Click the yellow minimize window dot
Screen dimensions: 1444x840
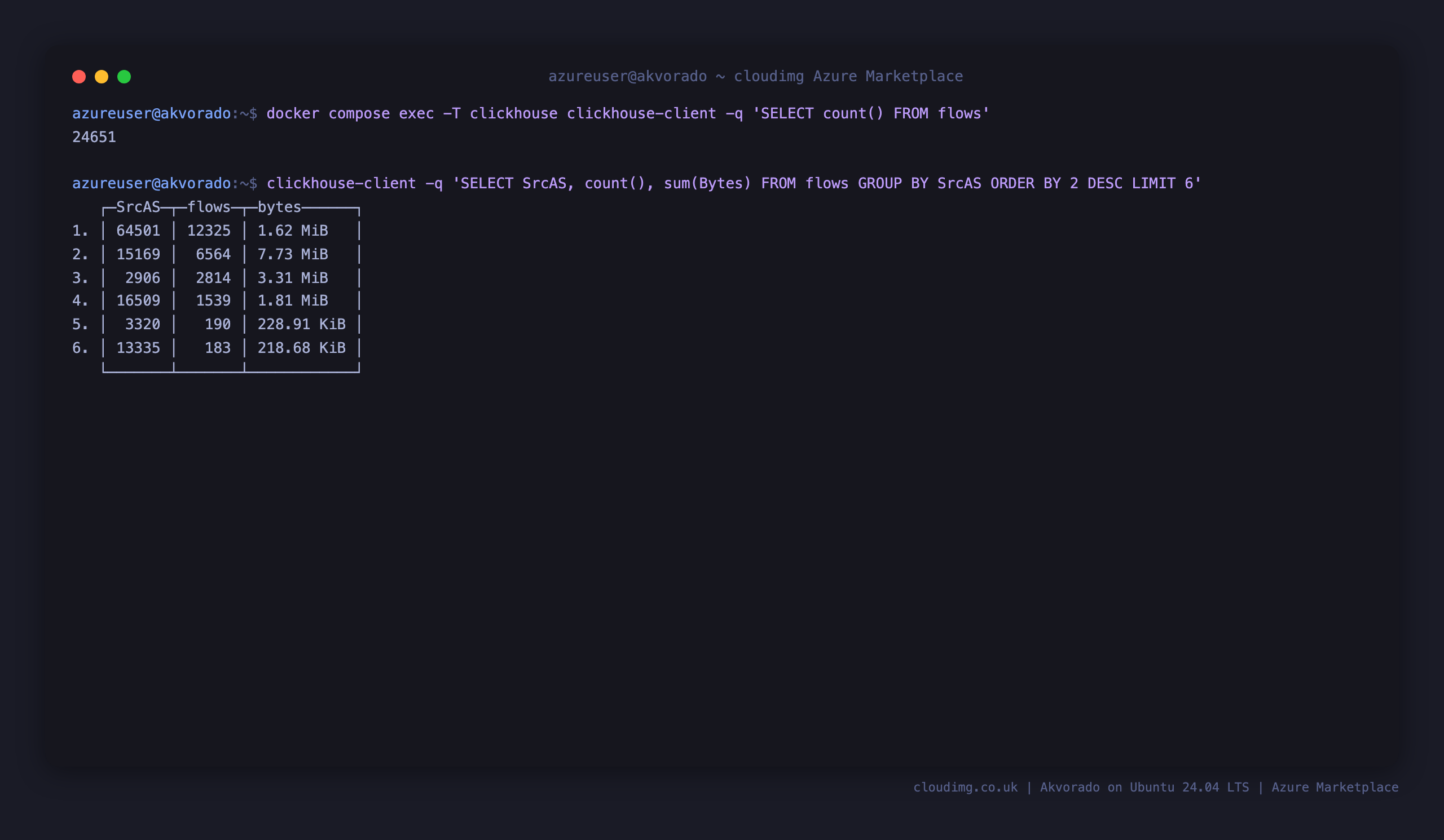(102, 77)
